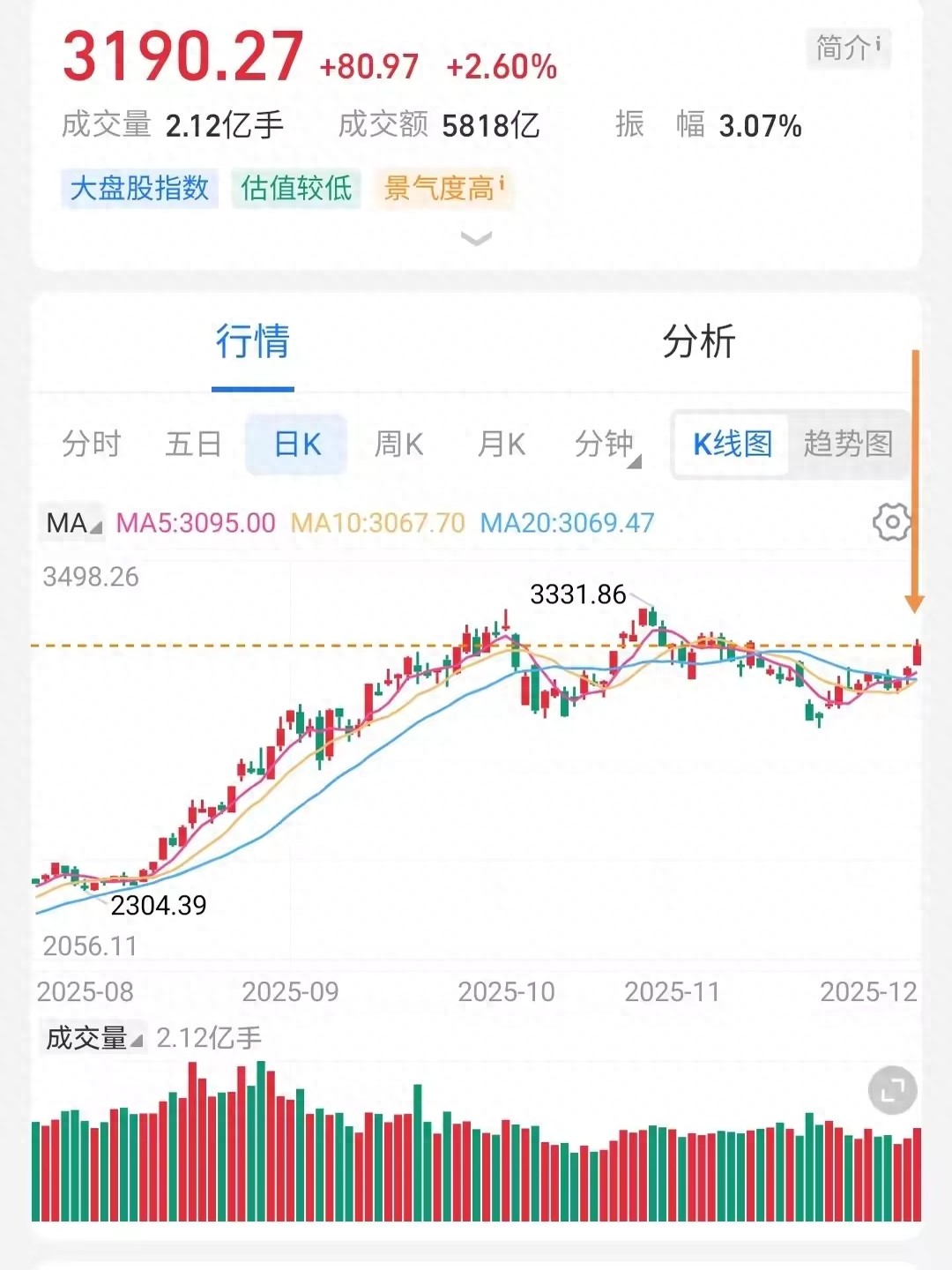Tap the fullscreen expand chart icon

tap(892, 1091)
